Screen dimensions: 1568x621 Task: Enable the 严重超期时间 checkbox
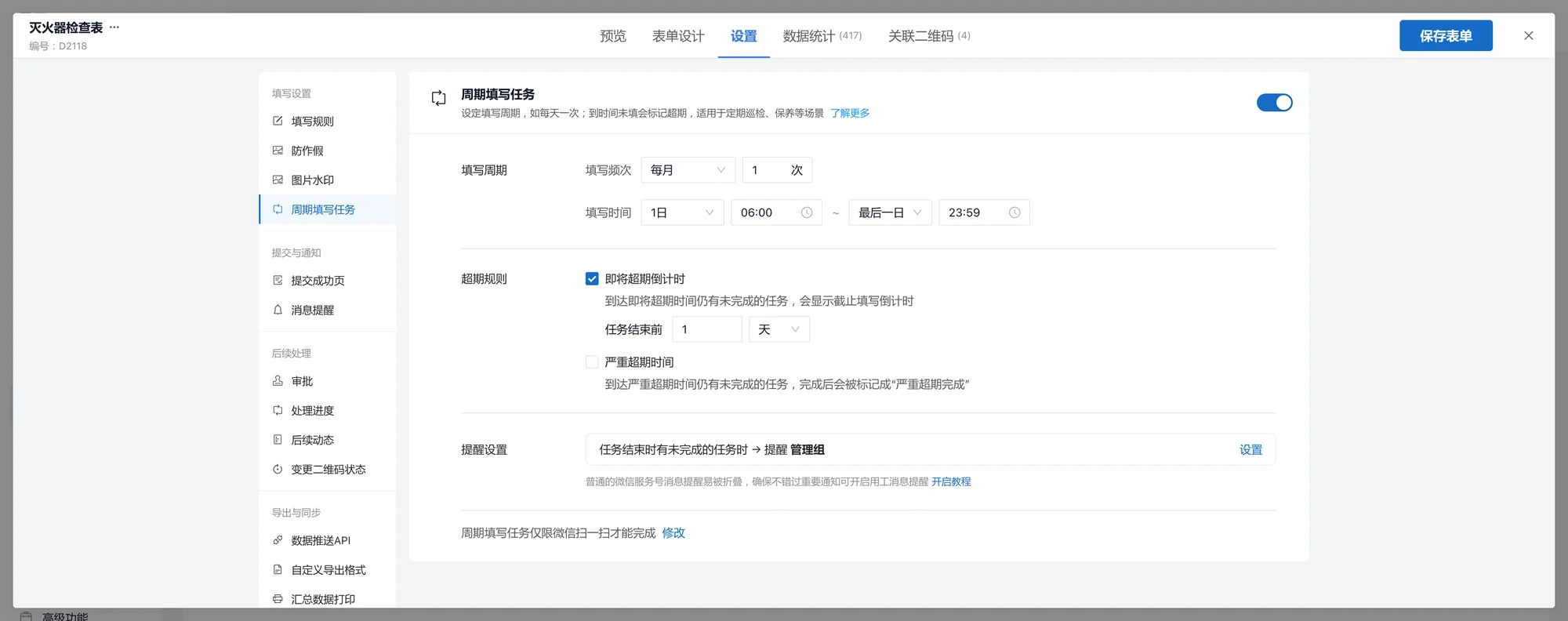click(x=592, y=361)
